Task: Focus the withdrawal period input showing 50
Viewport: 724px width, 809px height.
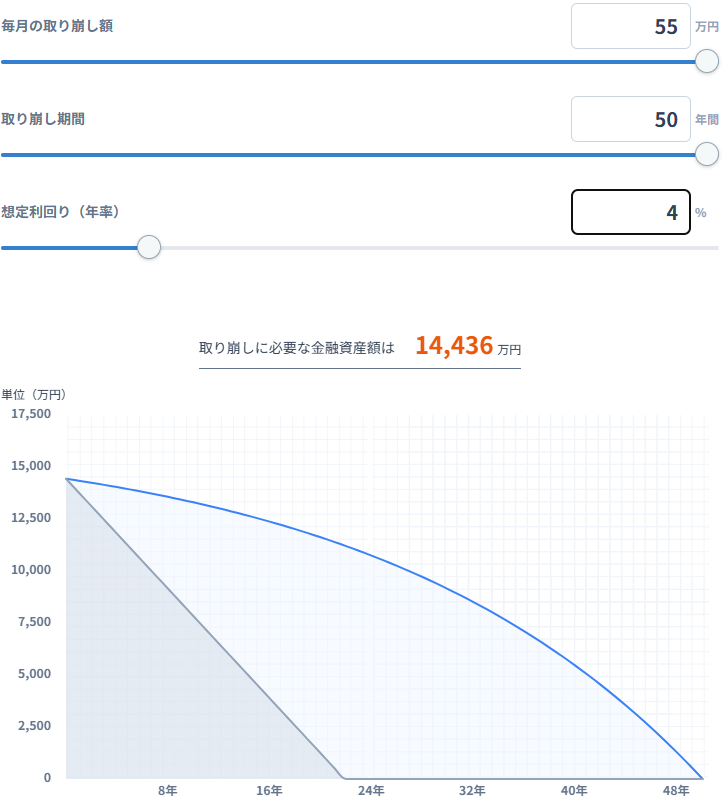Action: coord(630,120)
